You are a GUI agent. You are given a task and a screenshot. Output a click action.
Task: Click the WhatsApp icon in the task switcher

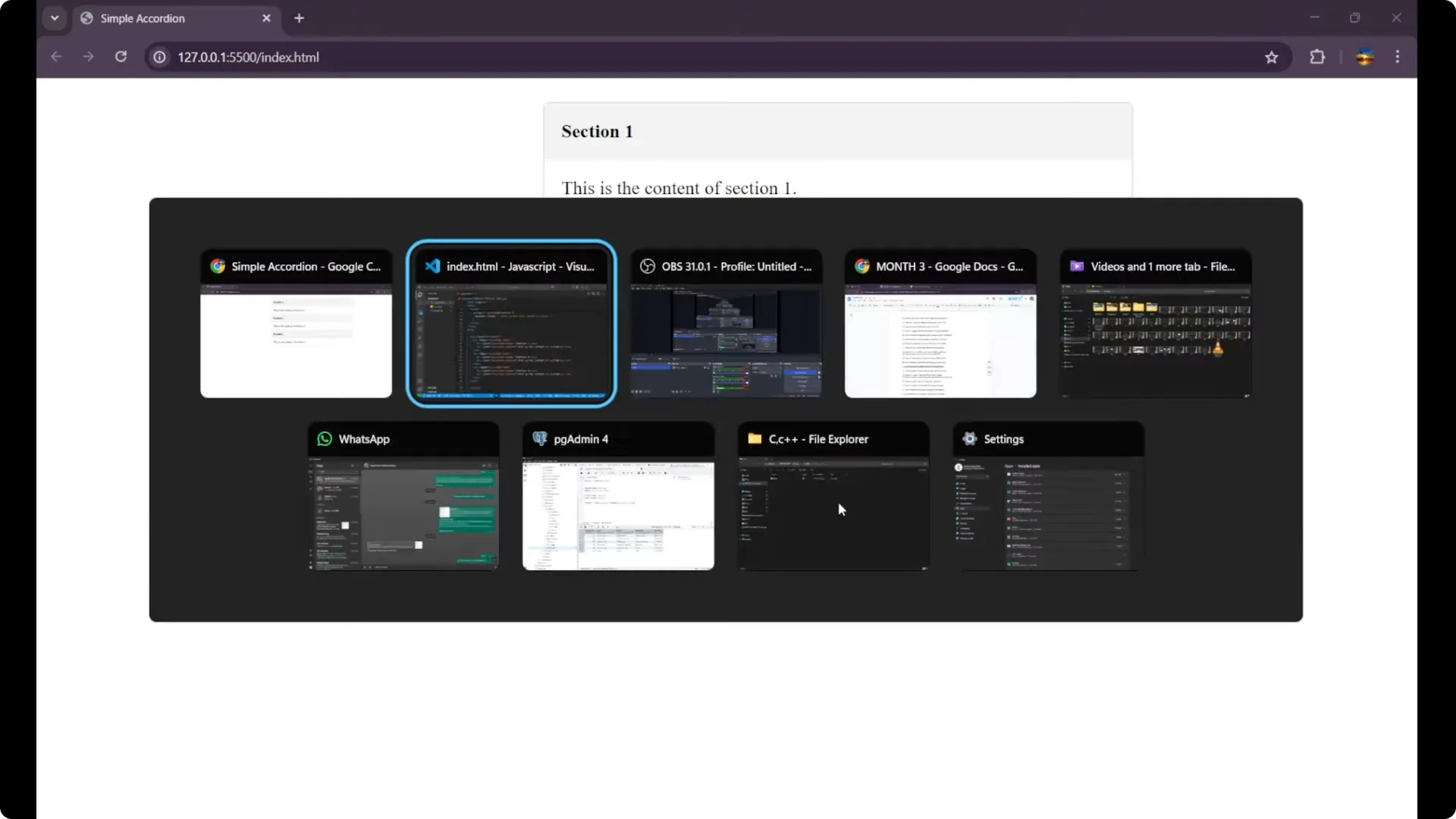coord(325,439)
